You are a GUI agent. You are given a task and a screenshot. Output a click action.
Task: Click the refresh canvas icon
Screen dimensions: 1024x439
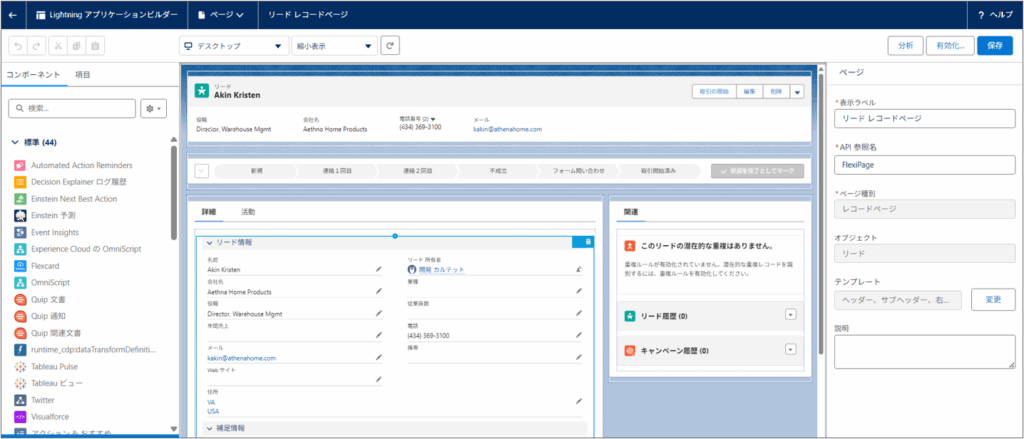(390, 46)
